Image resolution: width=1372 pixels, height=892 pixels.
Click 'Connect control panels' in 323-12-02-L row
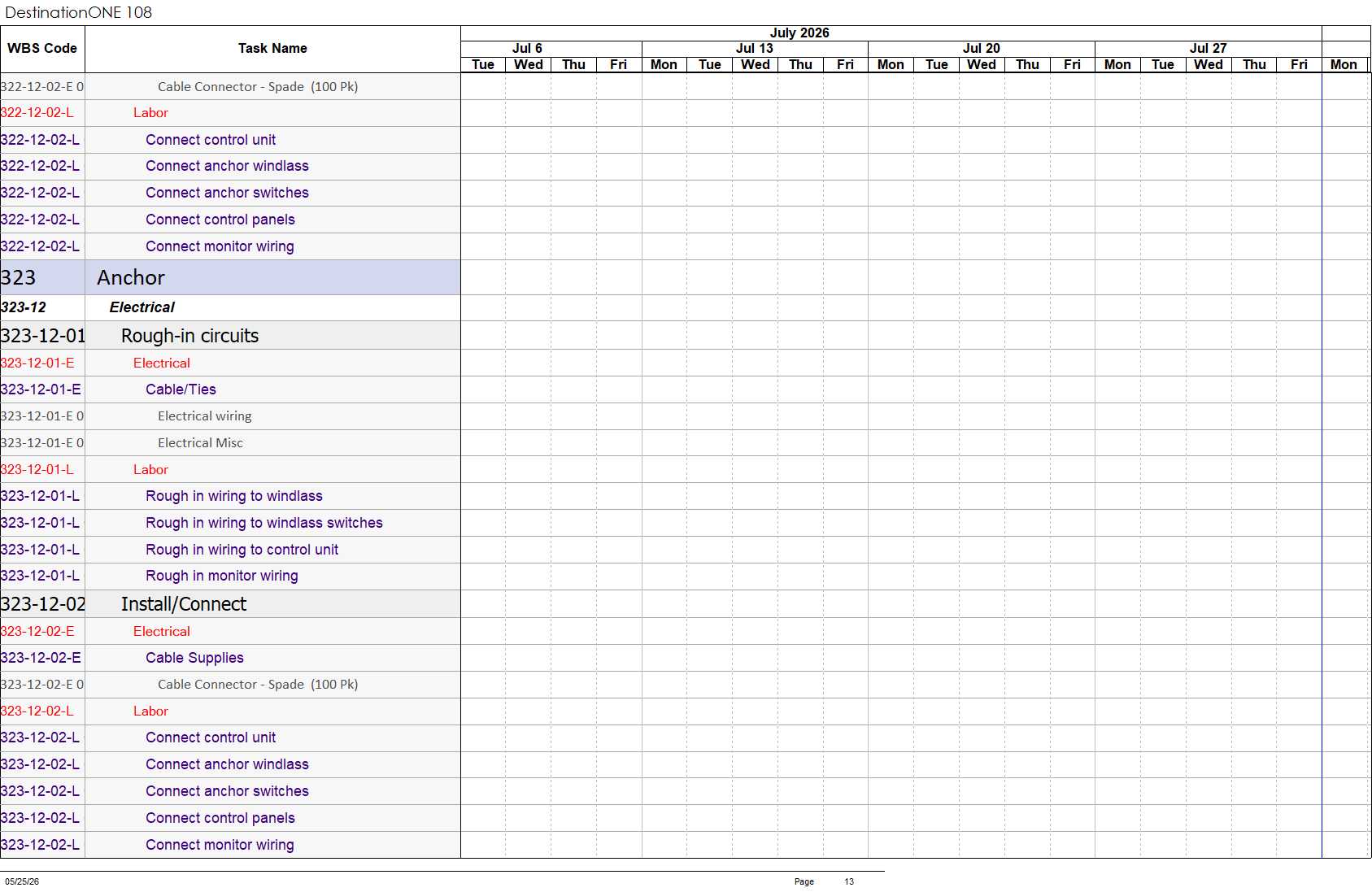click(x=220, y=818)
